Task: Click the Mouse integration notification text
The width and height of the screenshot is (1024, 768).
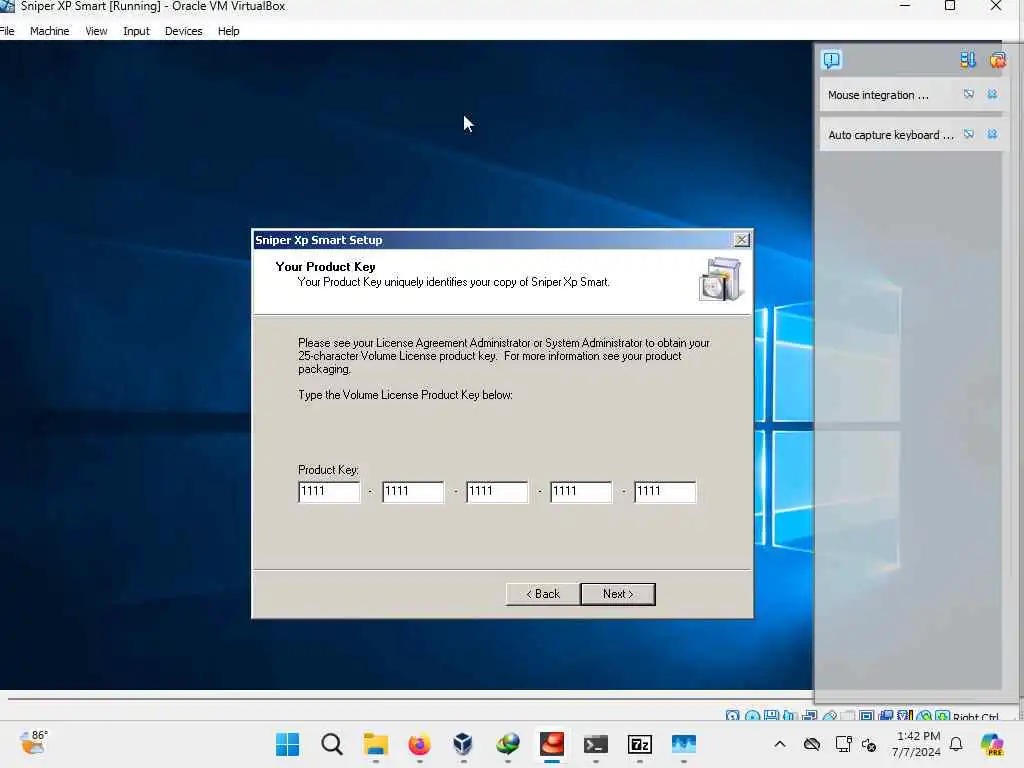Action: [x=878, y=95]
